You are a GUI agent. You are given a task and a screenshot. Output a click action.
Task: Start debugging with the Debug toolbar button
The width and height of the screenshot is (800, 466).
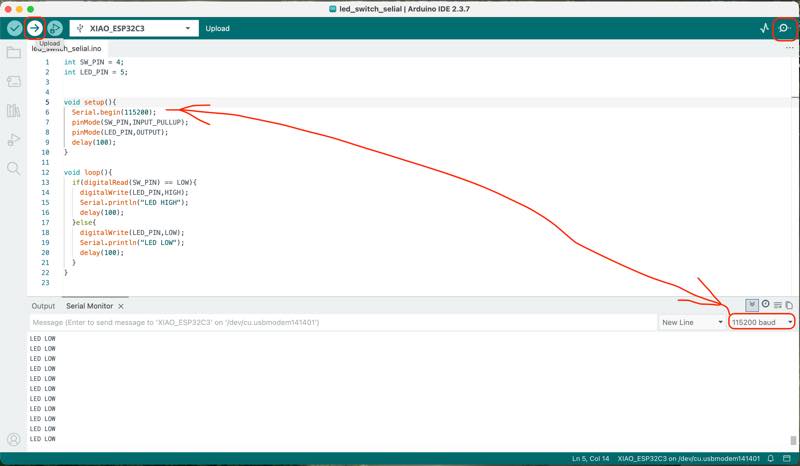coord(55,28)
